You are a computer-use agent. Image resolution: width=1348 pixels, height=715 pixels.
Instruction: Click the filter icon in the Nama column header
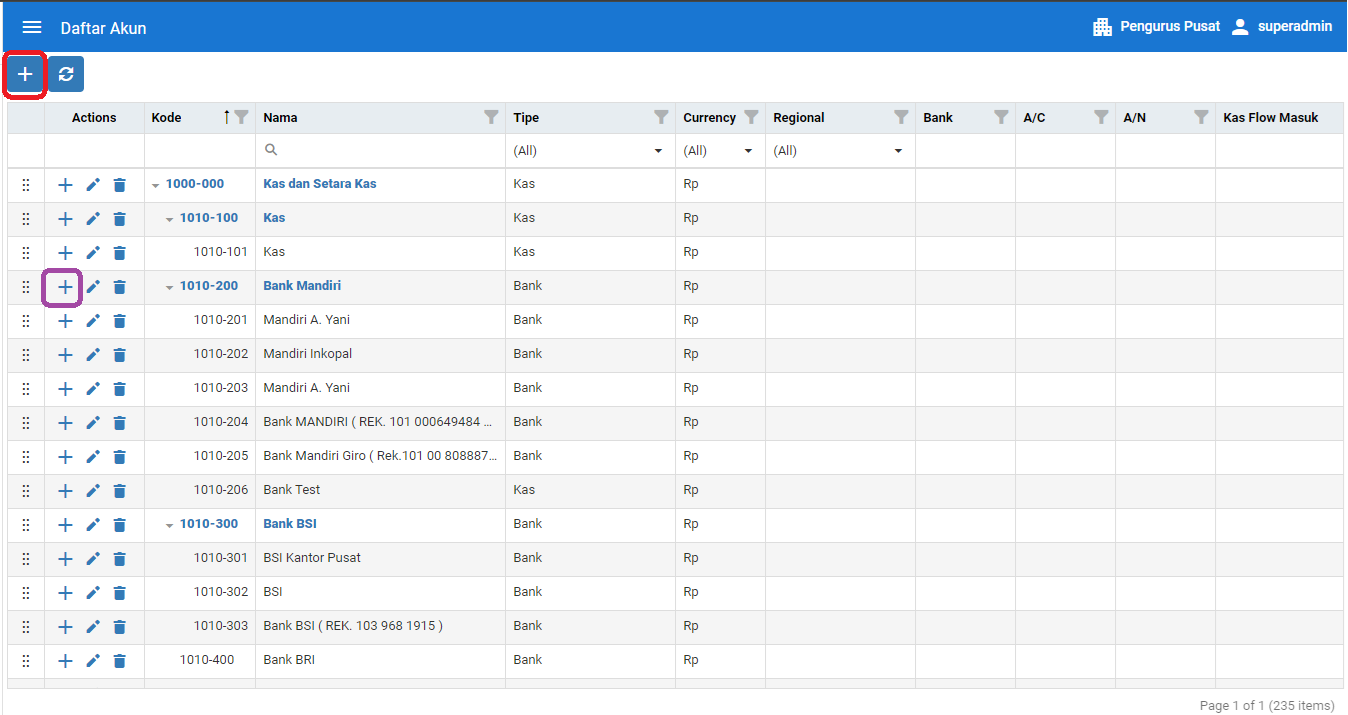[x=491, y=117]
